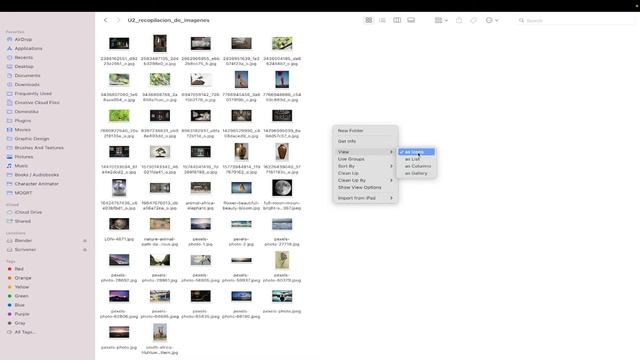Expand the Sort By submenu
Viewport: 640px width, 360px height.
tap(365, 166)
